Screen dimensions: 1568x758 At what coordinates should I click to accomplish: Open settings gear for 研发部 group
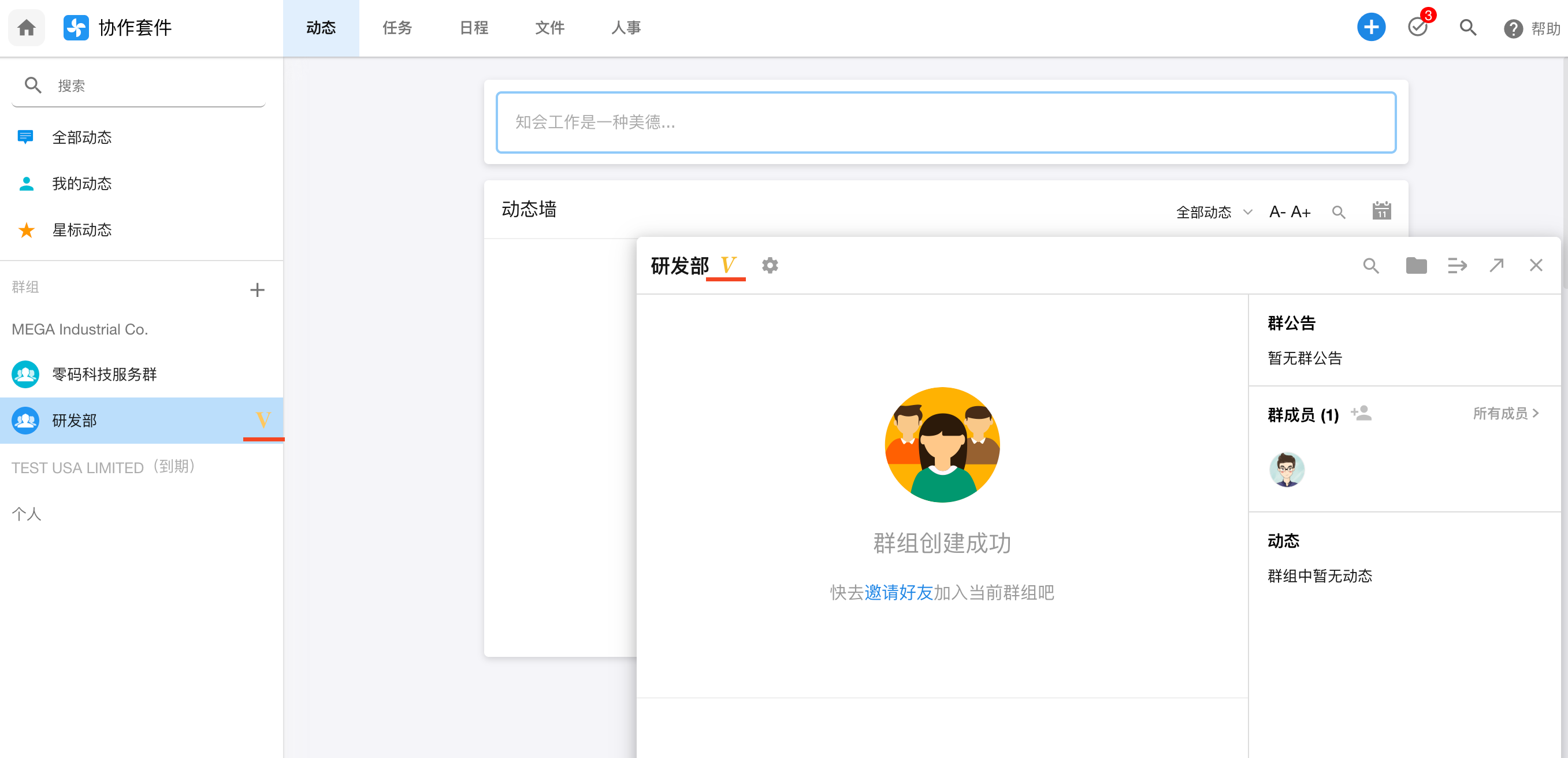click(x=770, y=265)
